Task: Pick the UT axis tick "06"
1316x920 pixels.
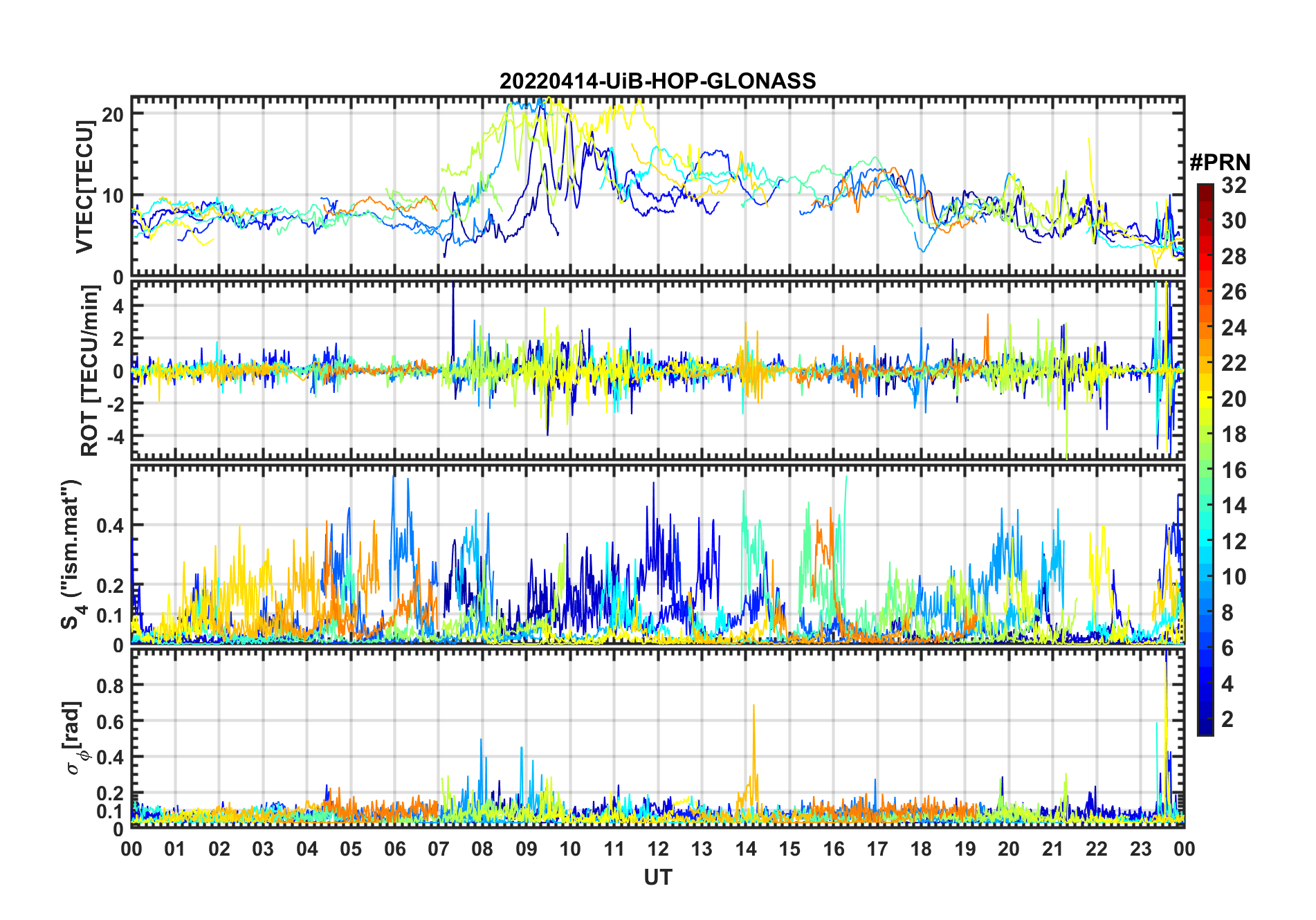Action: [395, 849]
